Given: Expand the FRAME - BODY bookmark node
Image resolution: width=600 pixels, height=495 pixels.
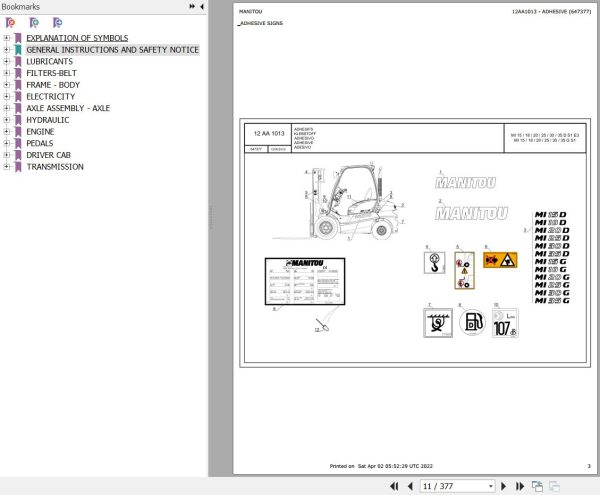Looking at the screenshot, I should 6,85.
